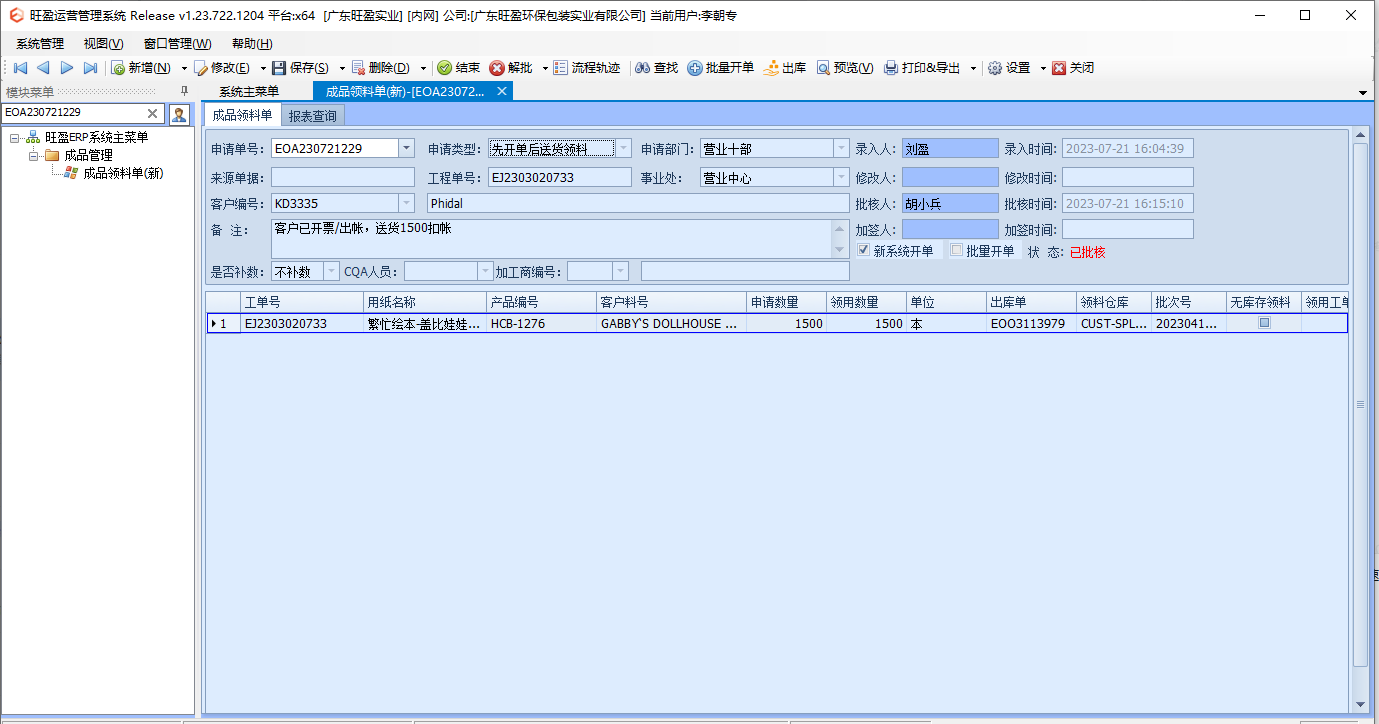Click the vertical scrollbar of the form
This screenshot has width=1379, height=724.
(x=1360, y=404)
